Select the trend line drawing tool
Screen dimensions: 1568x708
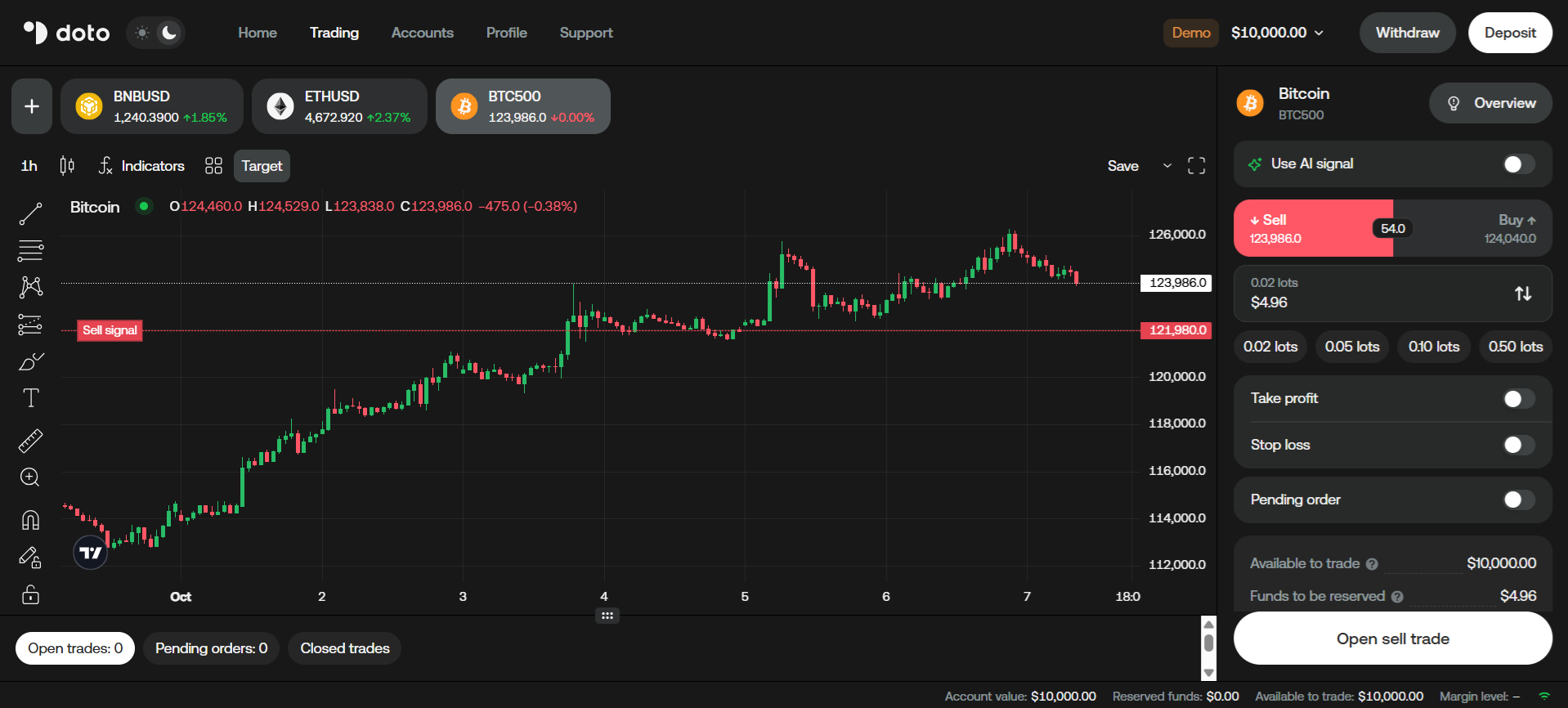click(x=30, y=213)
